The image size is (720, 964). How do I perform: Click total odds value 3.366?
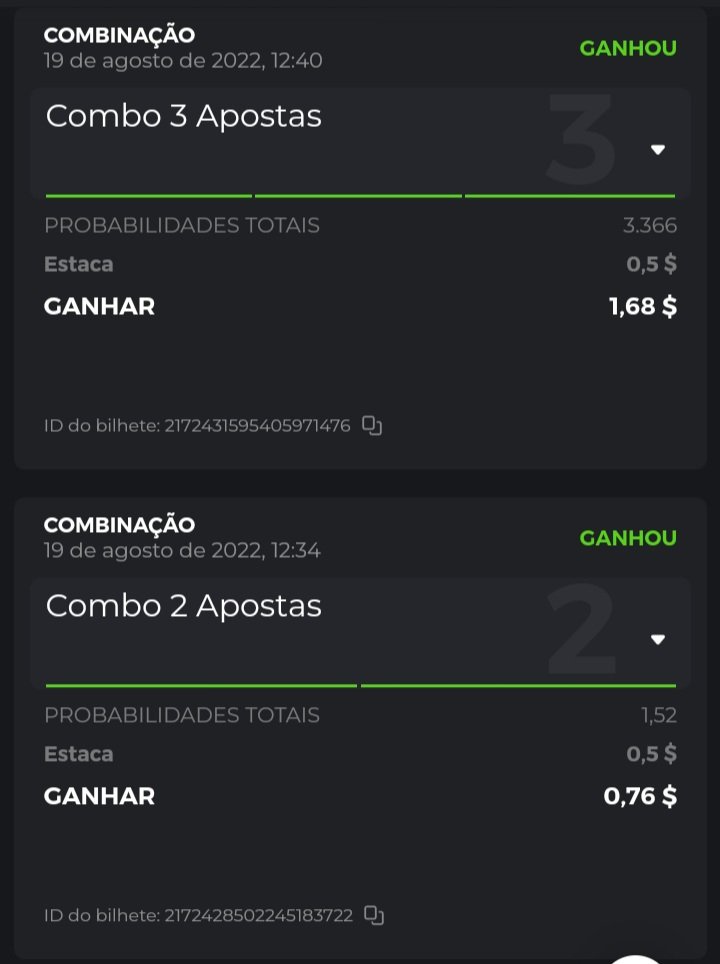(650, 226)
